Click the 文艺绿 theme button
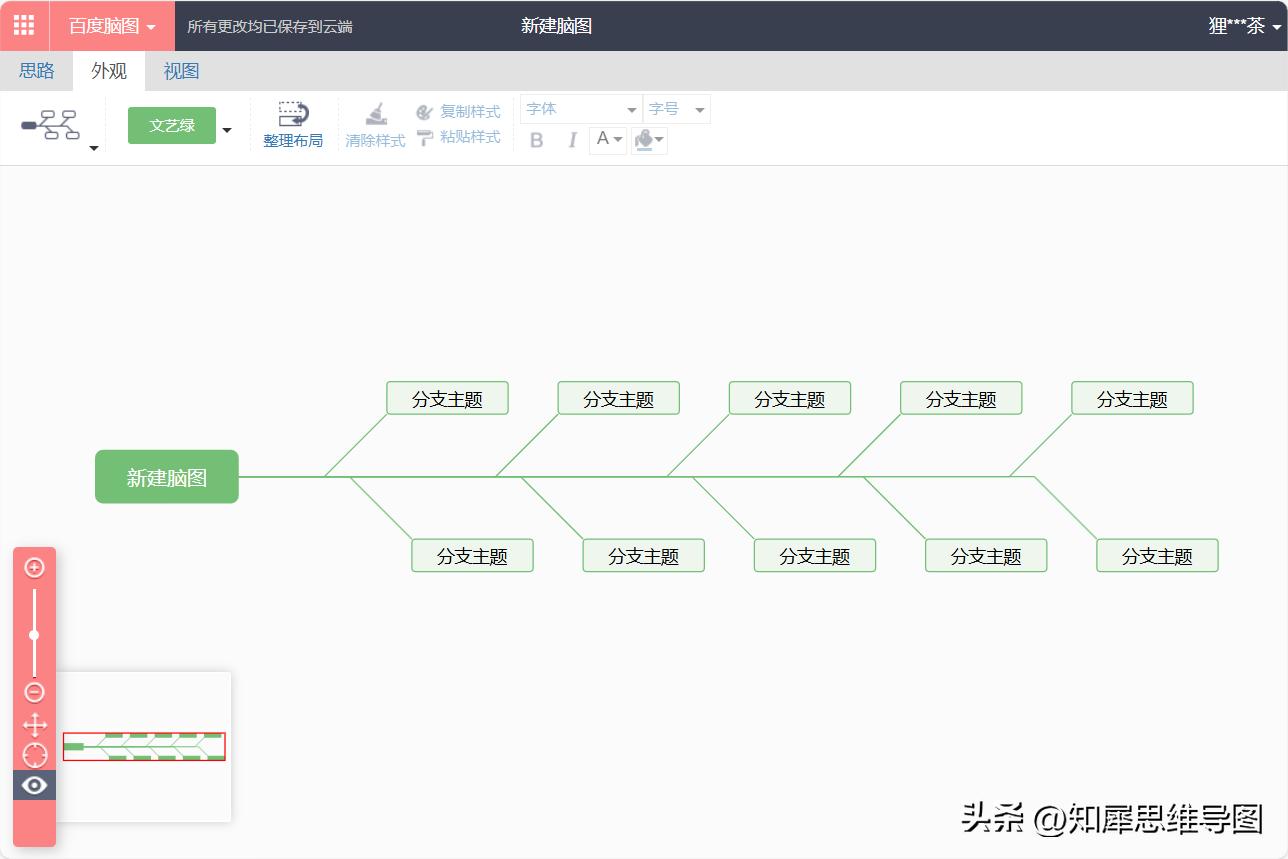The image size is (1288, 859). 172,125
